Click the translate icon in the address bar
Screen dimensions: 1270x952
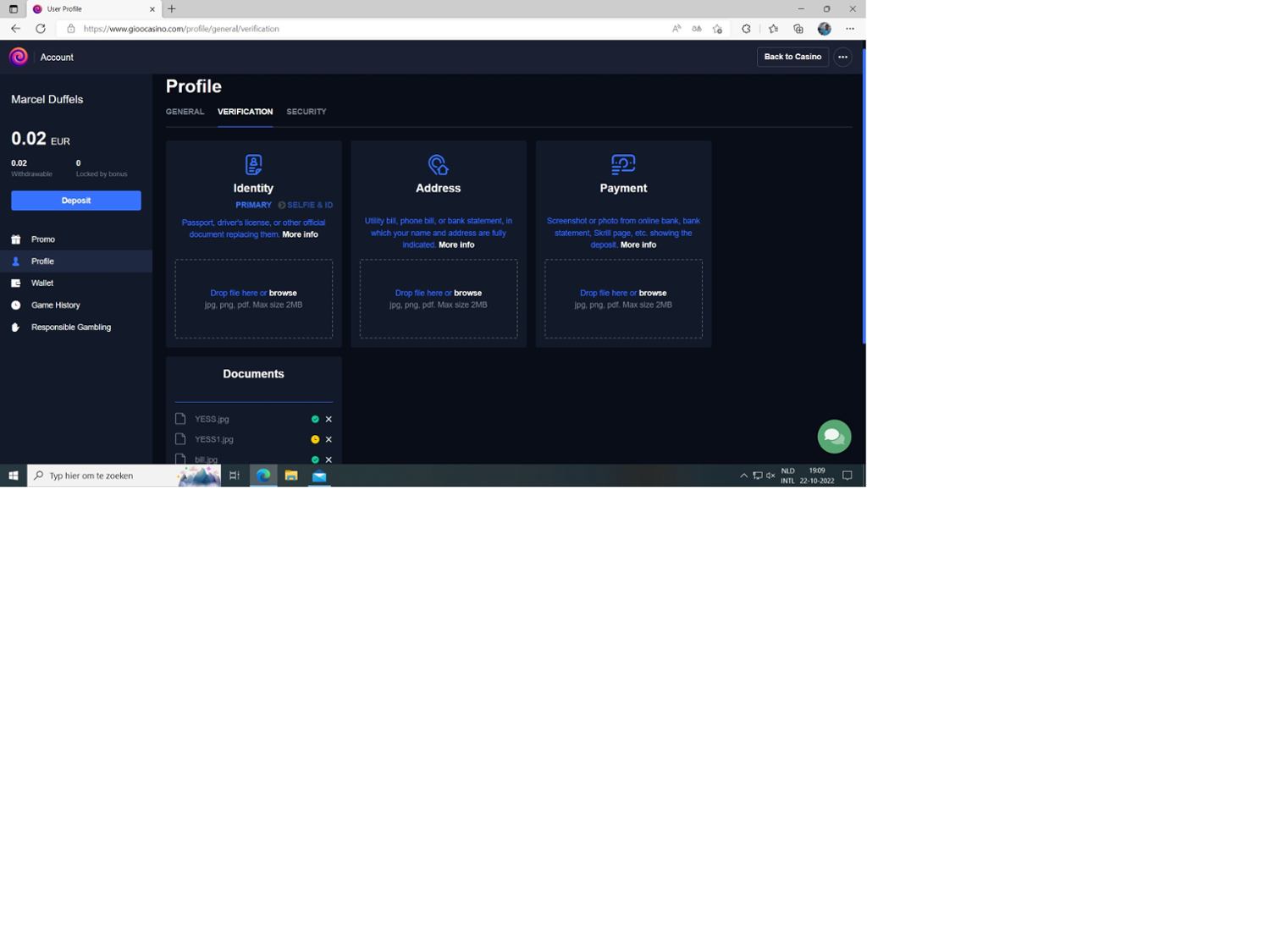(x=697, y=29)
